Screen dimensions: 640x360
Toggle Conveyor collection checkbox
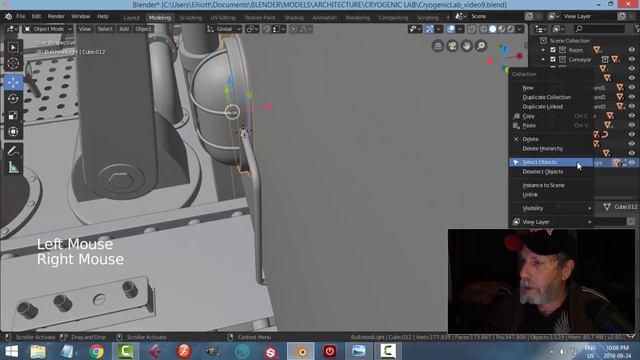point(553,59)
